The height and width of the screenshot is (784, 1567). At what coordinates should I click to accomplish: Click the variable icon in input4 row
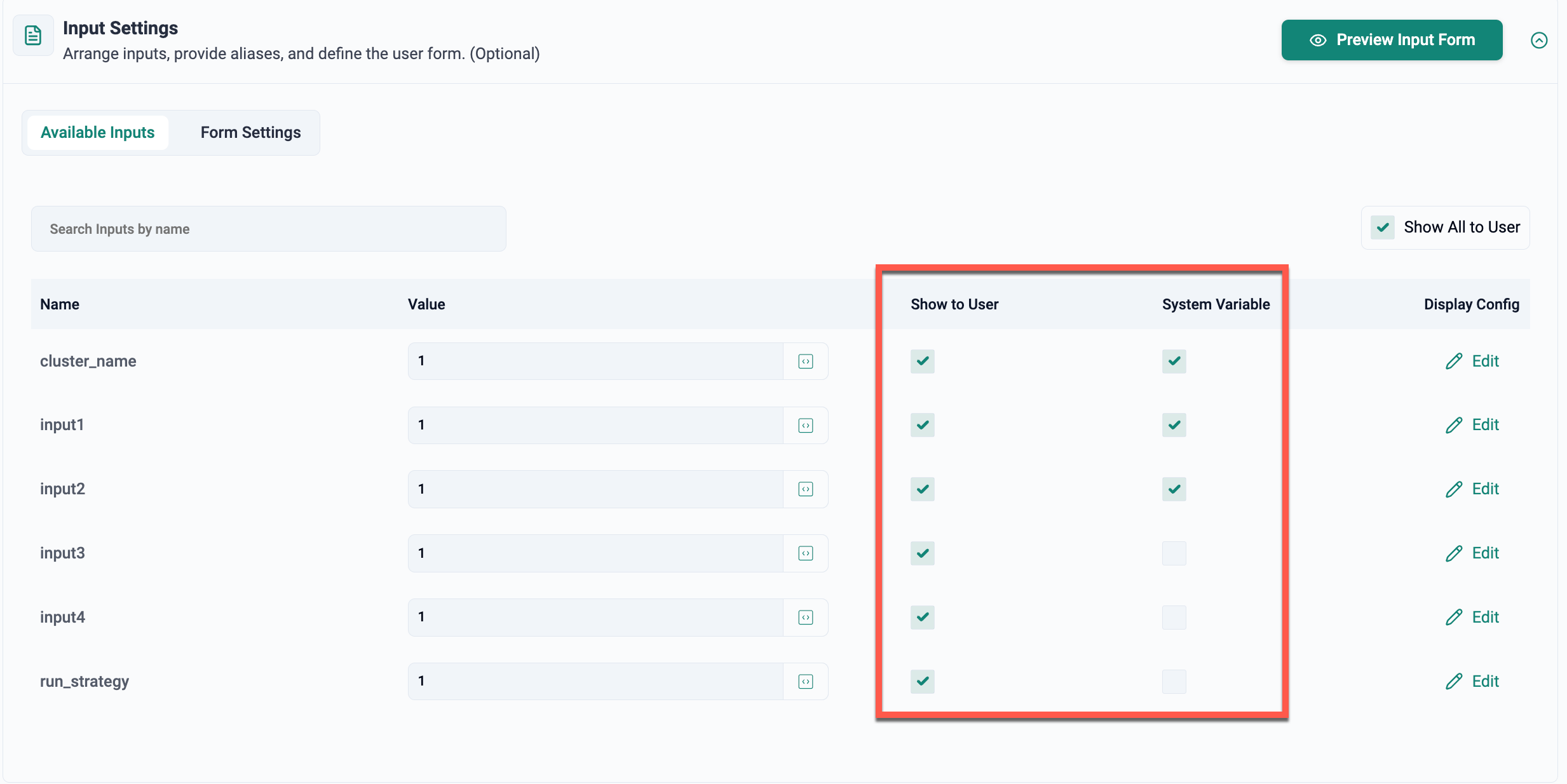pyautogui.click(x=806, y=618)
